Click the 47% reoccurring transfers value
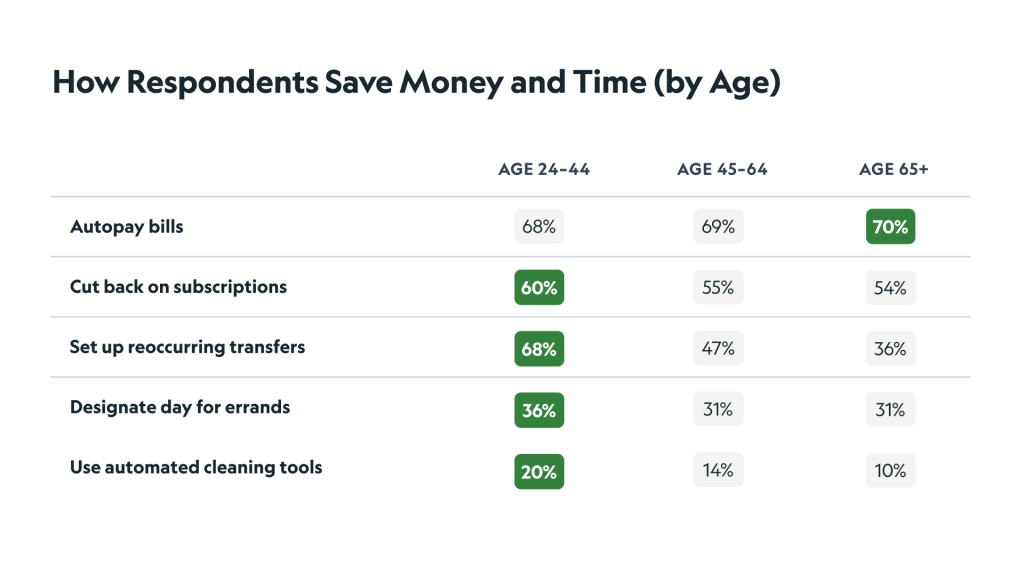The height and width of the screenshot is (565, 1024). (718, 349)
